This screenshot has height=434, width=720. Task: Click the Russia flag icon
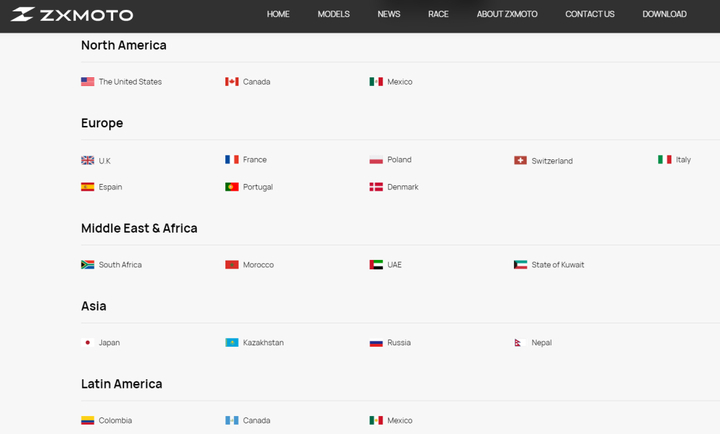376,343
